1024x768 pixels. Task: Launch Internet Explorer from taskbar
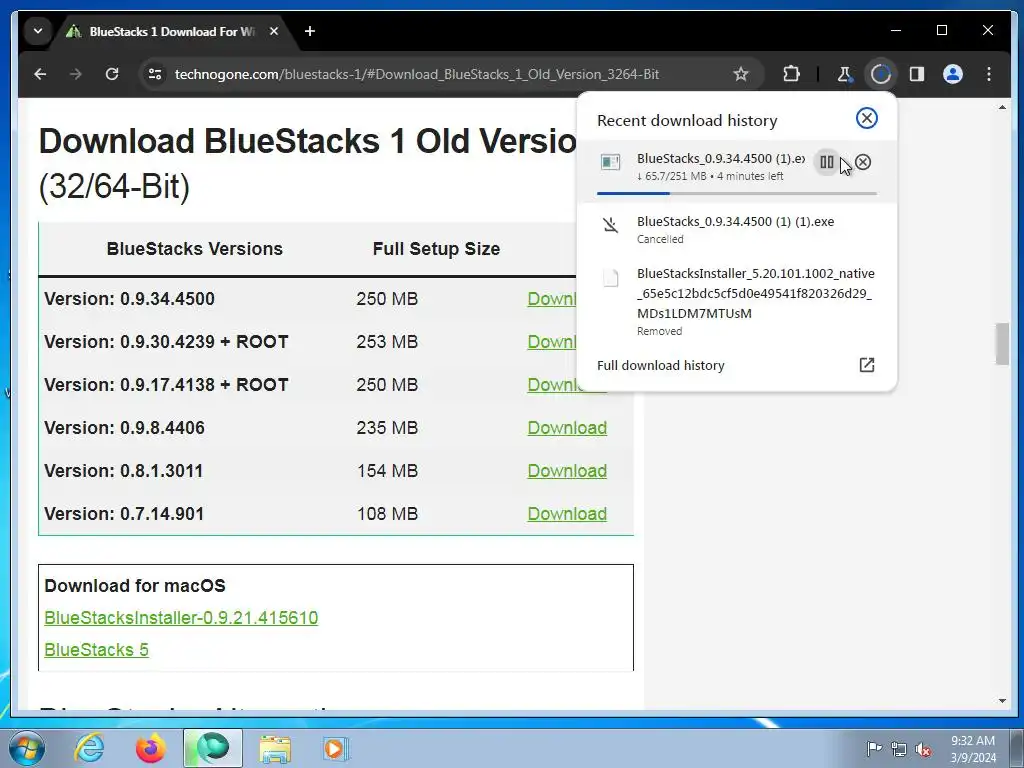point(89,748)
